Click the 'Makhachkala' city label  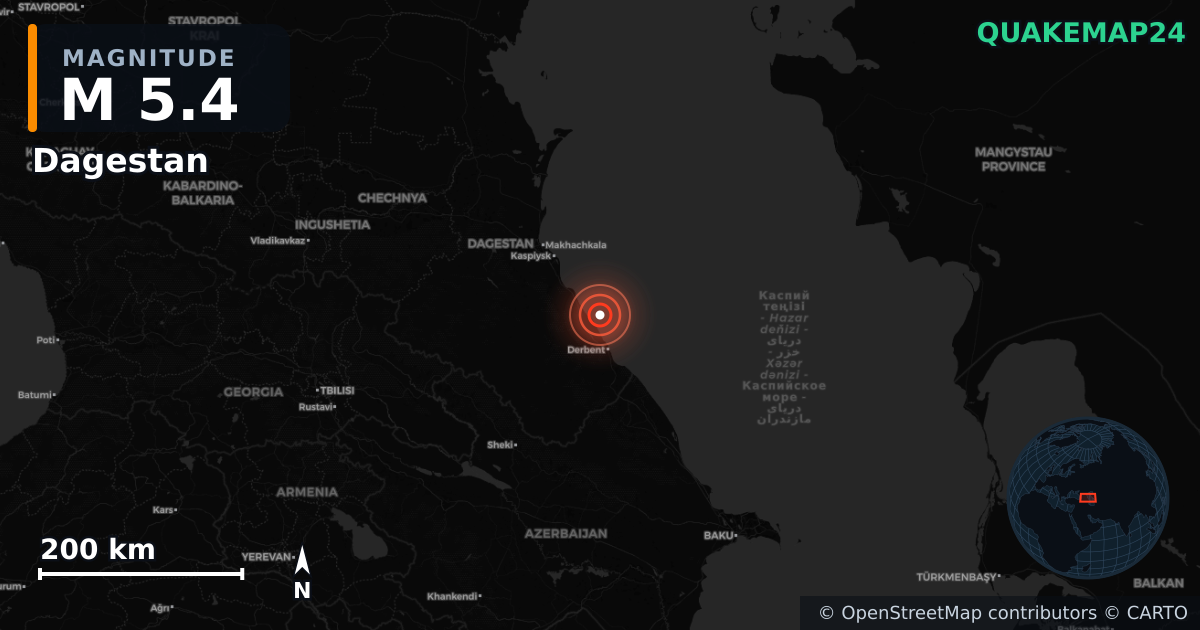(574, 245)
